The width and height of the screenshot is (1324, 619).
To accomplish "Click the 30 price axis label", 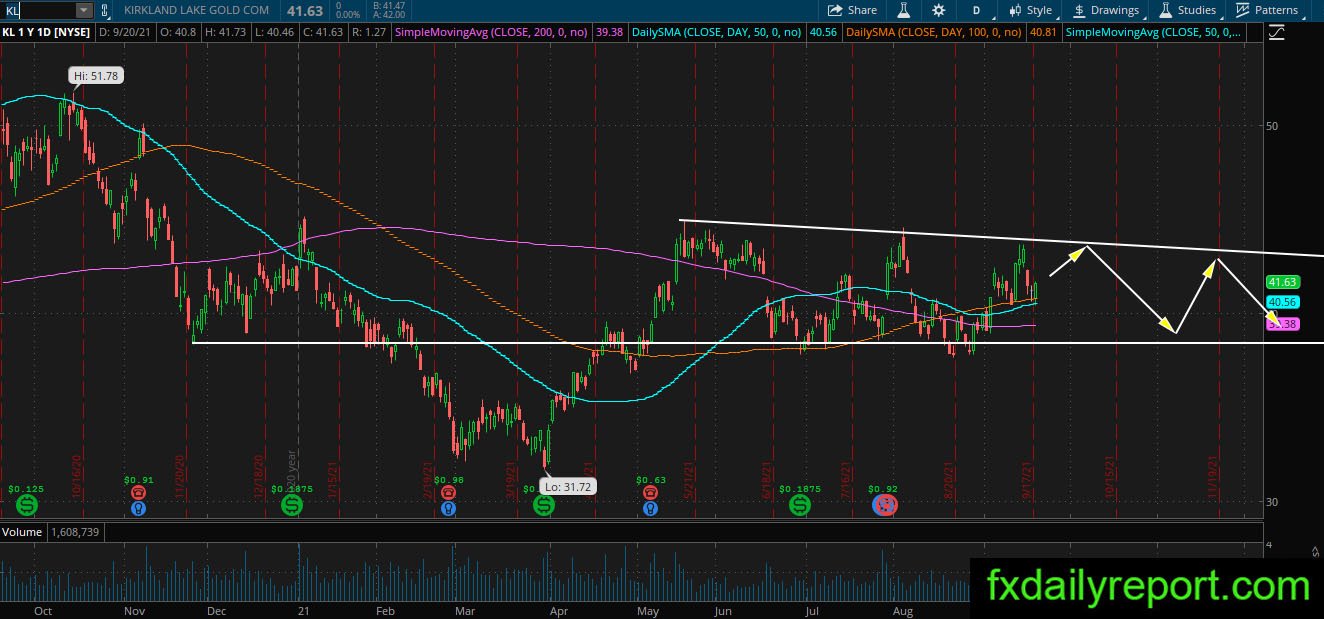I will point(1273,502).
